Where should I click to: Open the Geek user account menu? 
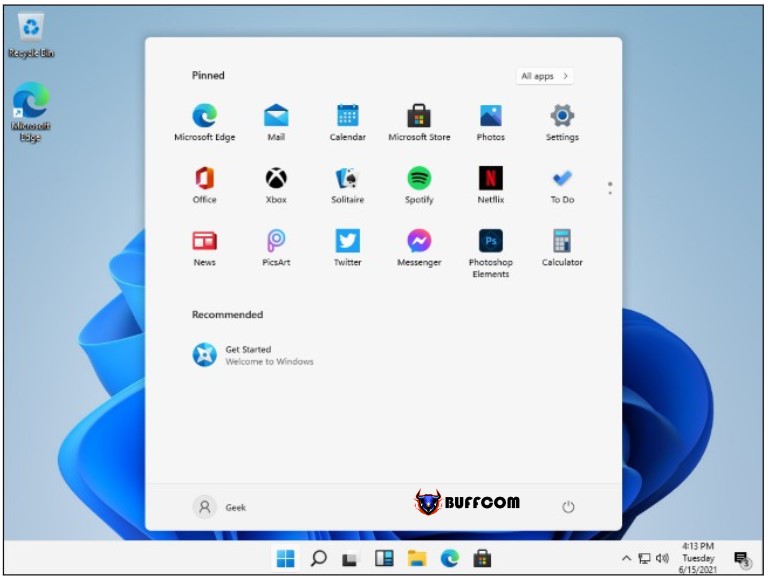pos(219,507)
